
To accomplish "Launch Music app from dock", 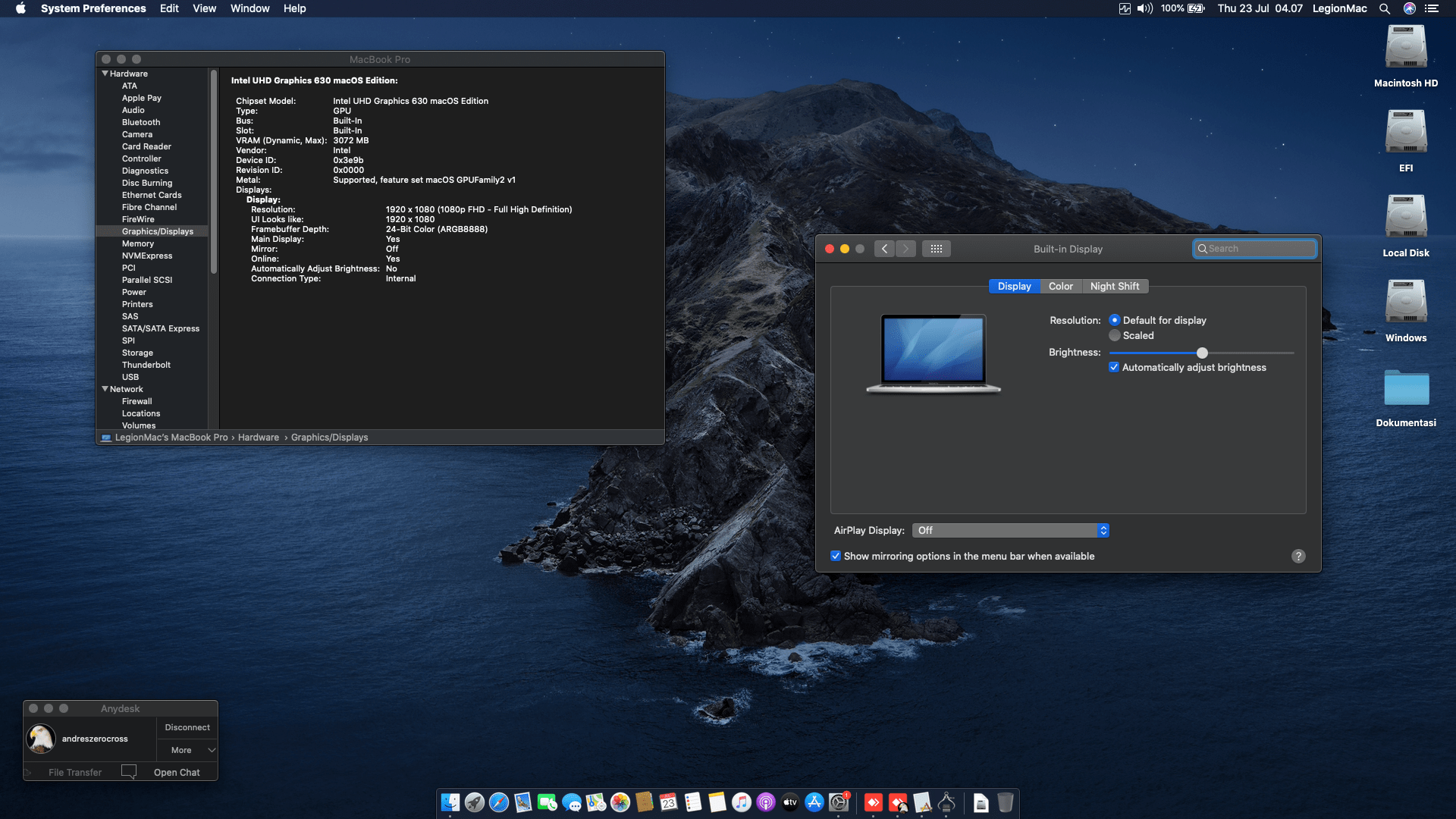I will [742, 802].
